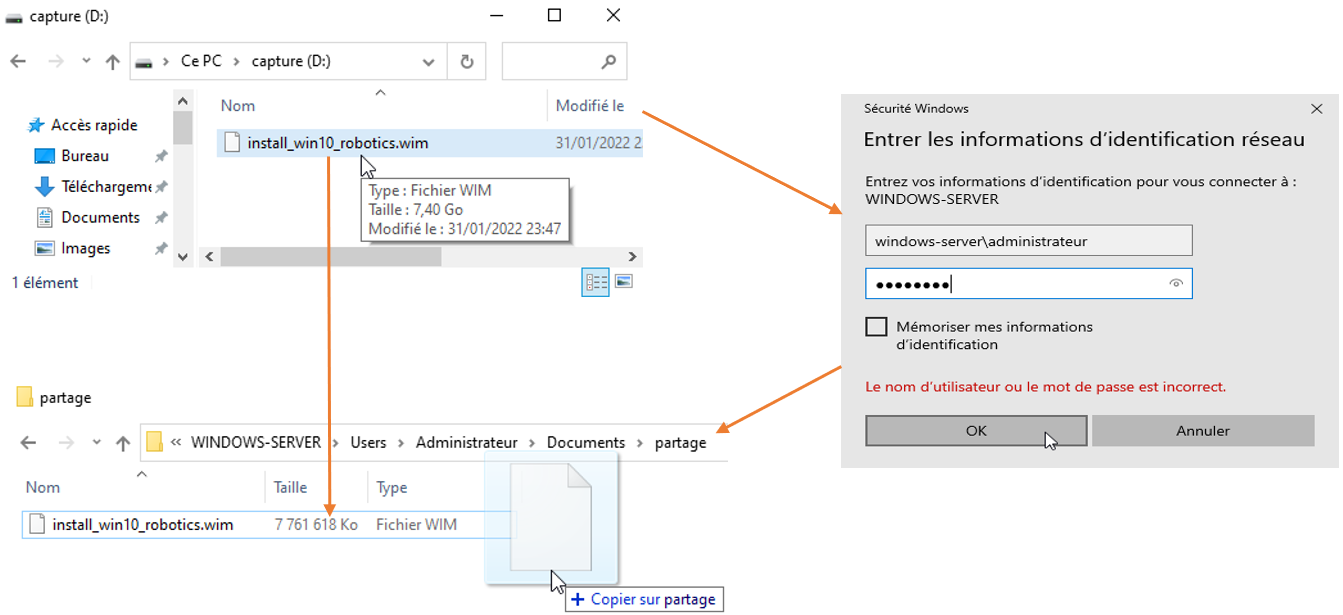Screen dimensions: 1343x615
Task: Click navigation pane scrollbar up arrow
Action: click(x=182, y=101)
